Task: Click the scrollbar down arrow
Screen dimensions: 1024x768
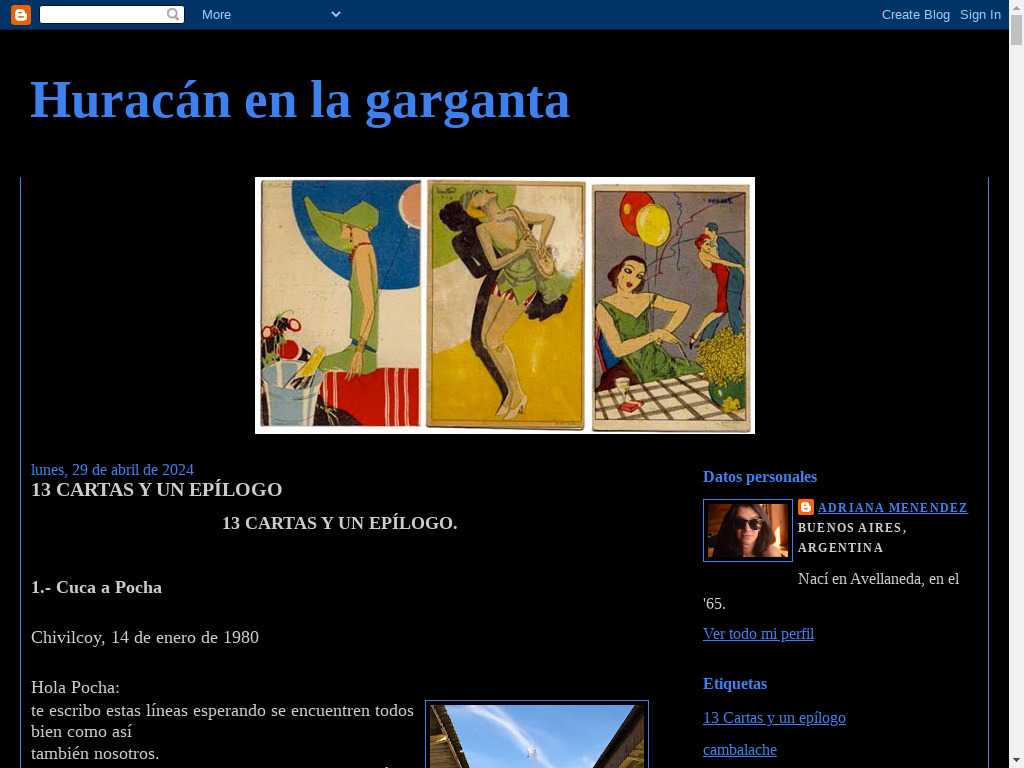Action: coord(1016,761)
